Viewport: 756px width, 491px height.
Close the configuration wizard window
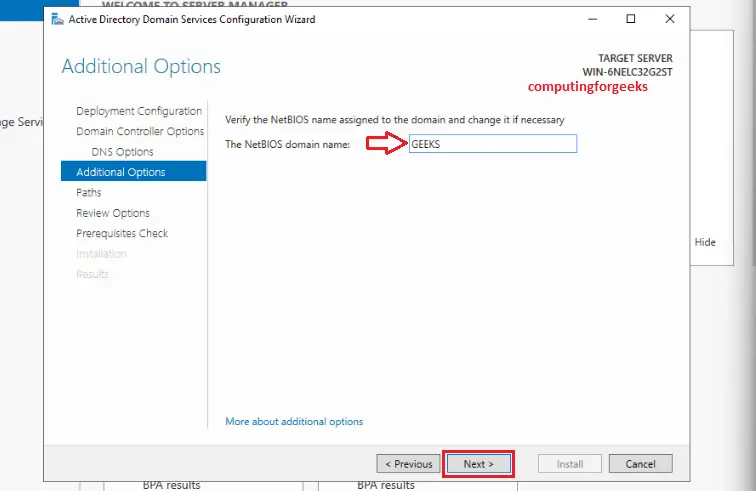pos(670,19)
